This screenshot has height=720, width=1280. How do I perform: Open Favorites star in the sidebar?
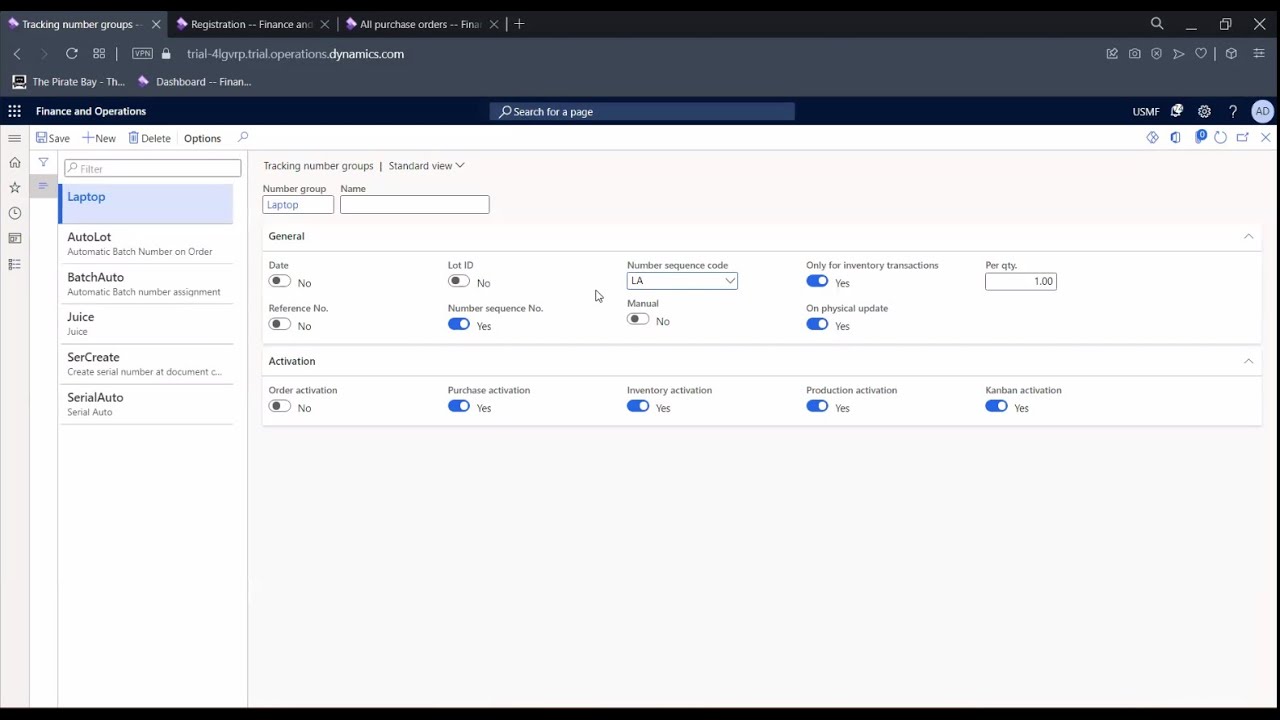(x=14, y=187)
